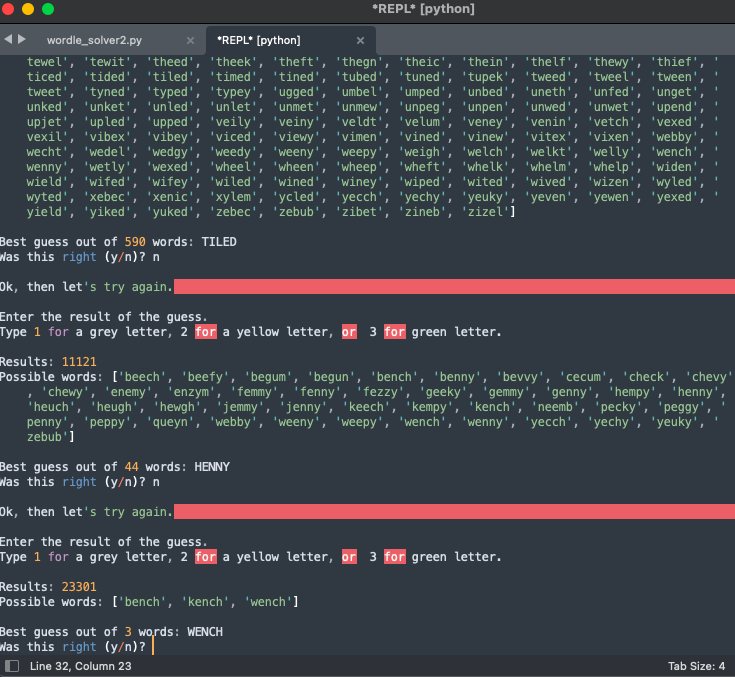735x677 pixels.
Task: Switch to *REPL* [python] tab
Action: 258,40
